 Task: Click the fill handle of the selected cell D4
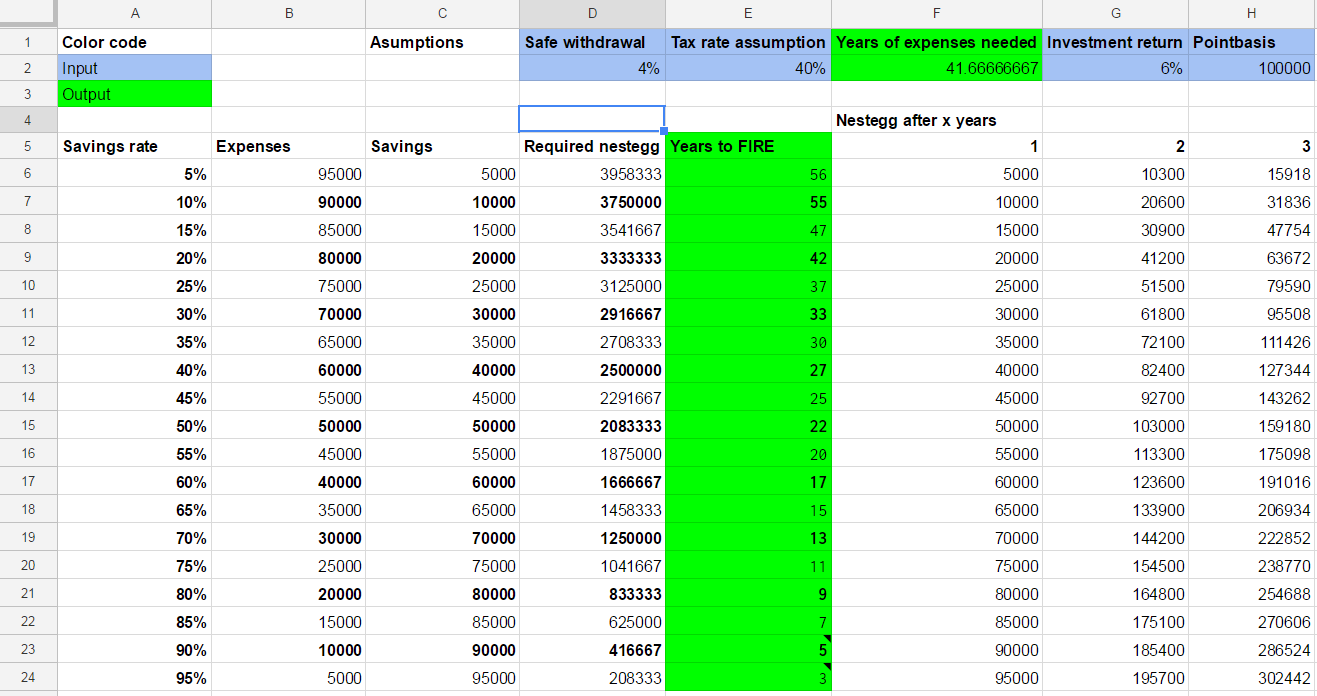pyautogui.click(x=664, y=131)
